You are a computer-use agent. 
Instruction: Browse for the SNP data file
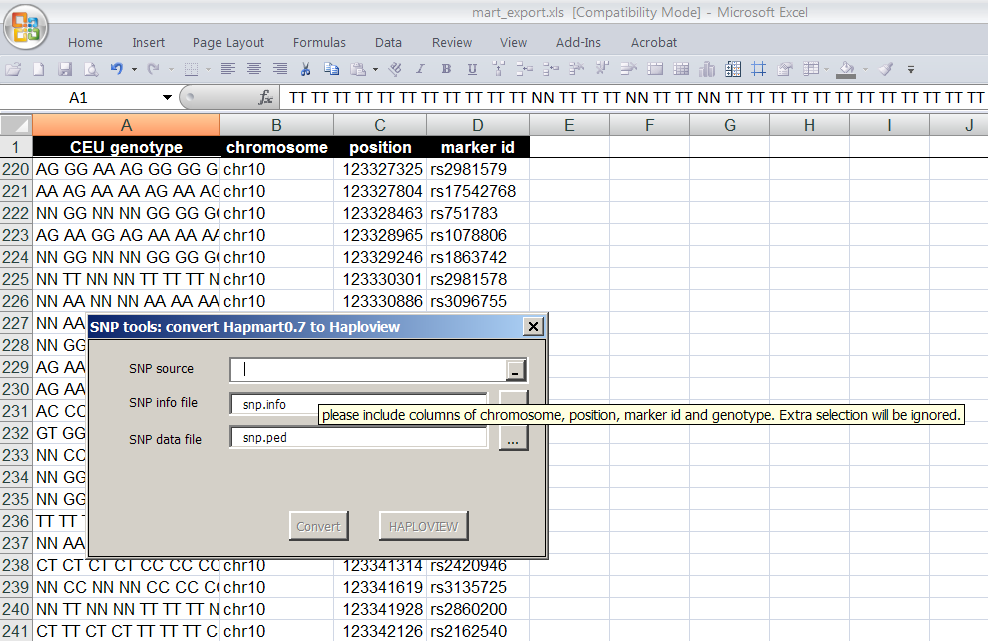pyautogui.click(x=514, y=439)
